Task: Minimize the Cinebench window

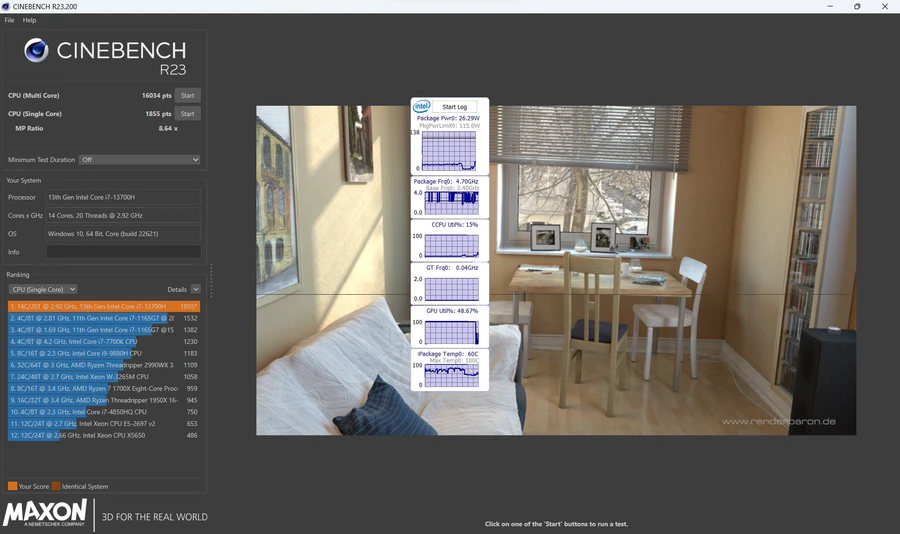Action: 830,6
